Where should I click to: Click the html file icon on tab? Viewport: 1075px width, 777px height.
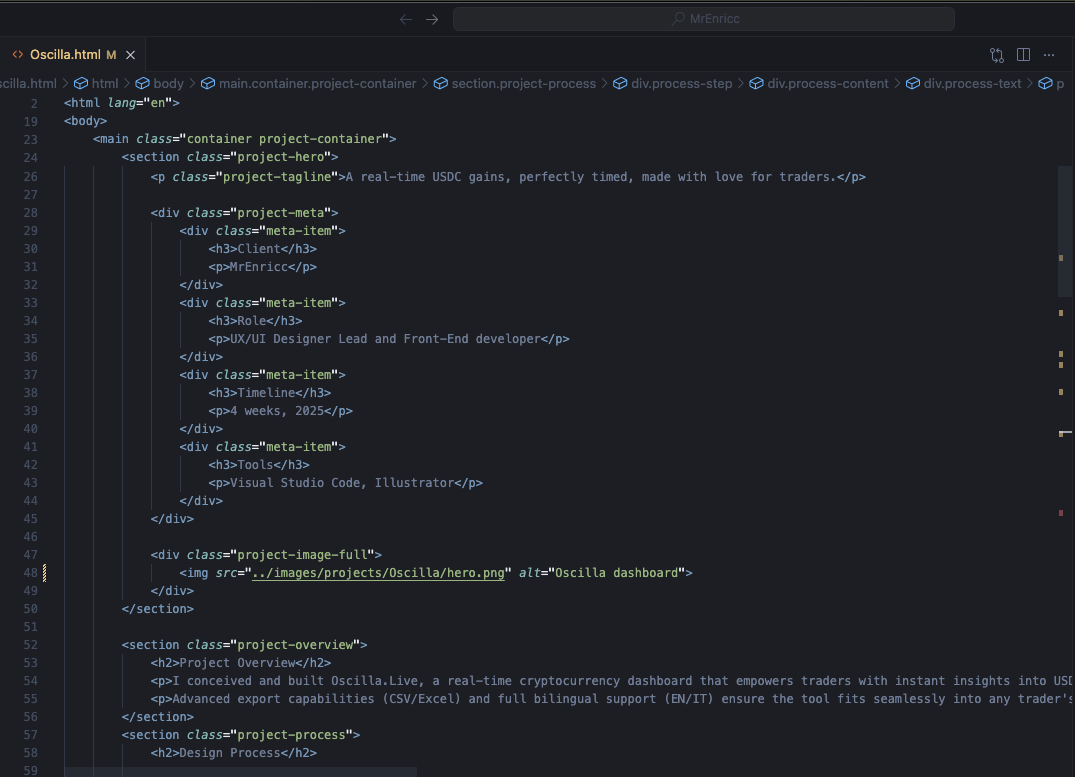pos(18,54)
